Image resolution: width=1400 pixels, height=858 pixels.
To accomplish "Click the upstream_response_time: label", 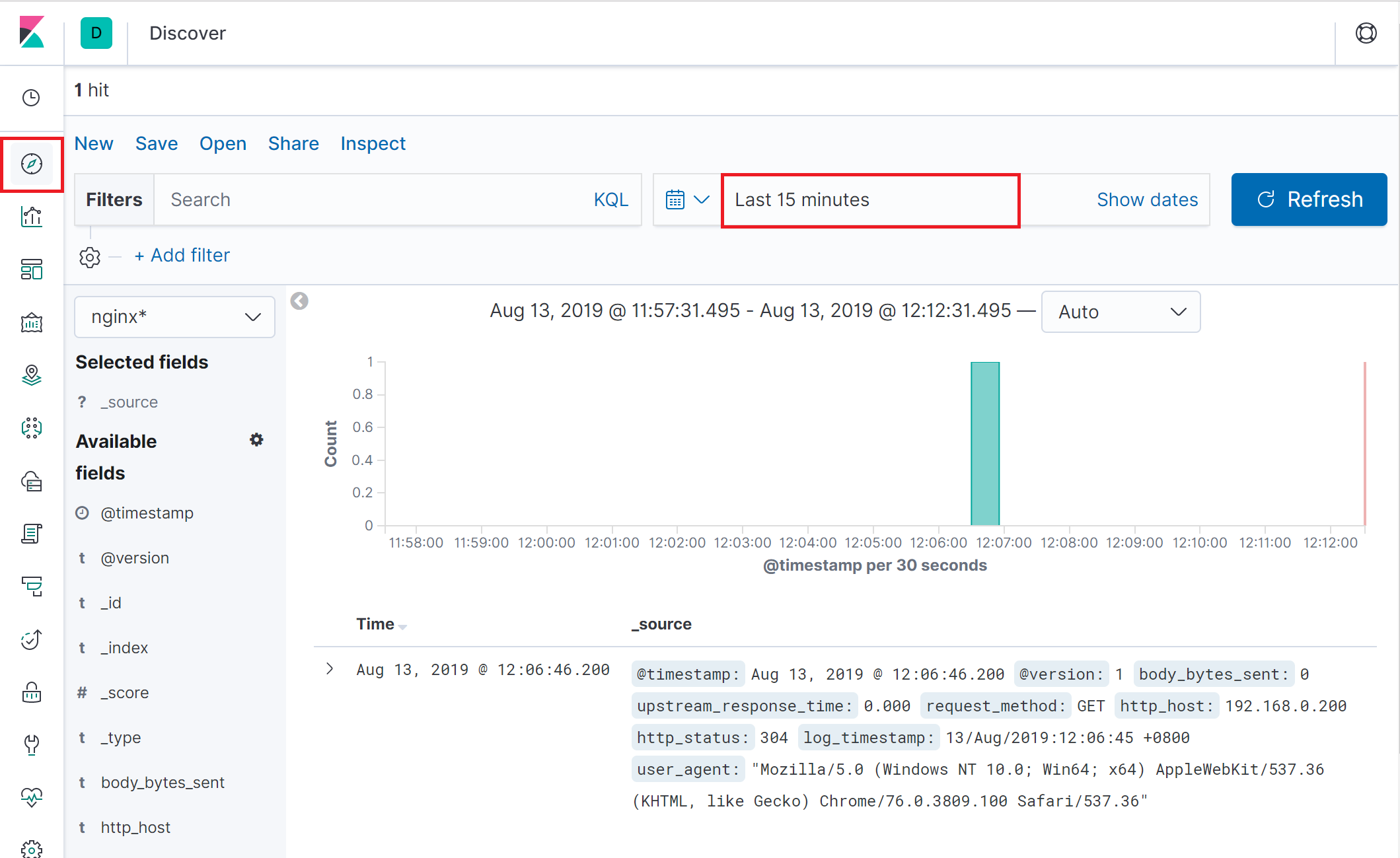I will (x=745, y=706).
